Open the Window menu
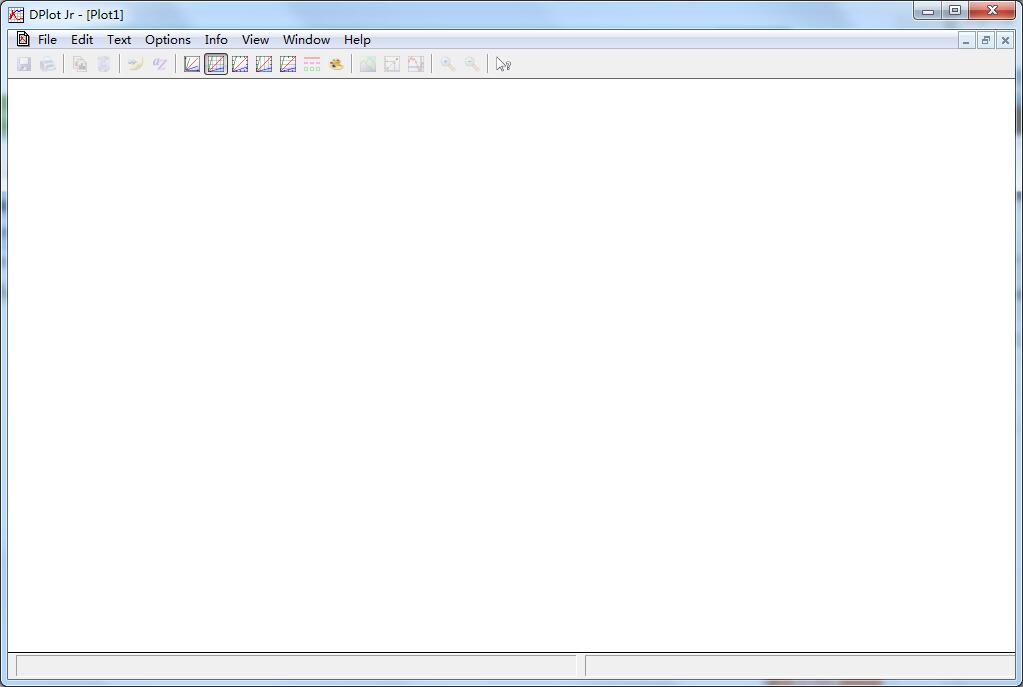This screenshot has width=1023, height=687. [x=307, y=40]
